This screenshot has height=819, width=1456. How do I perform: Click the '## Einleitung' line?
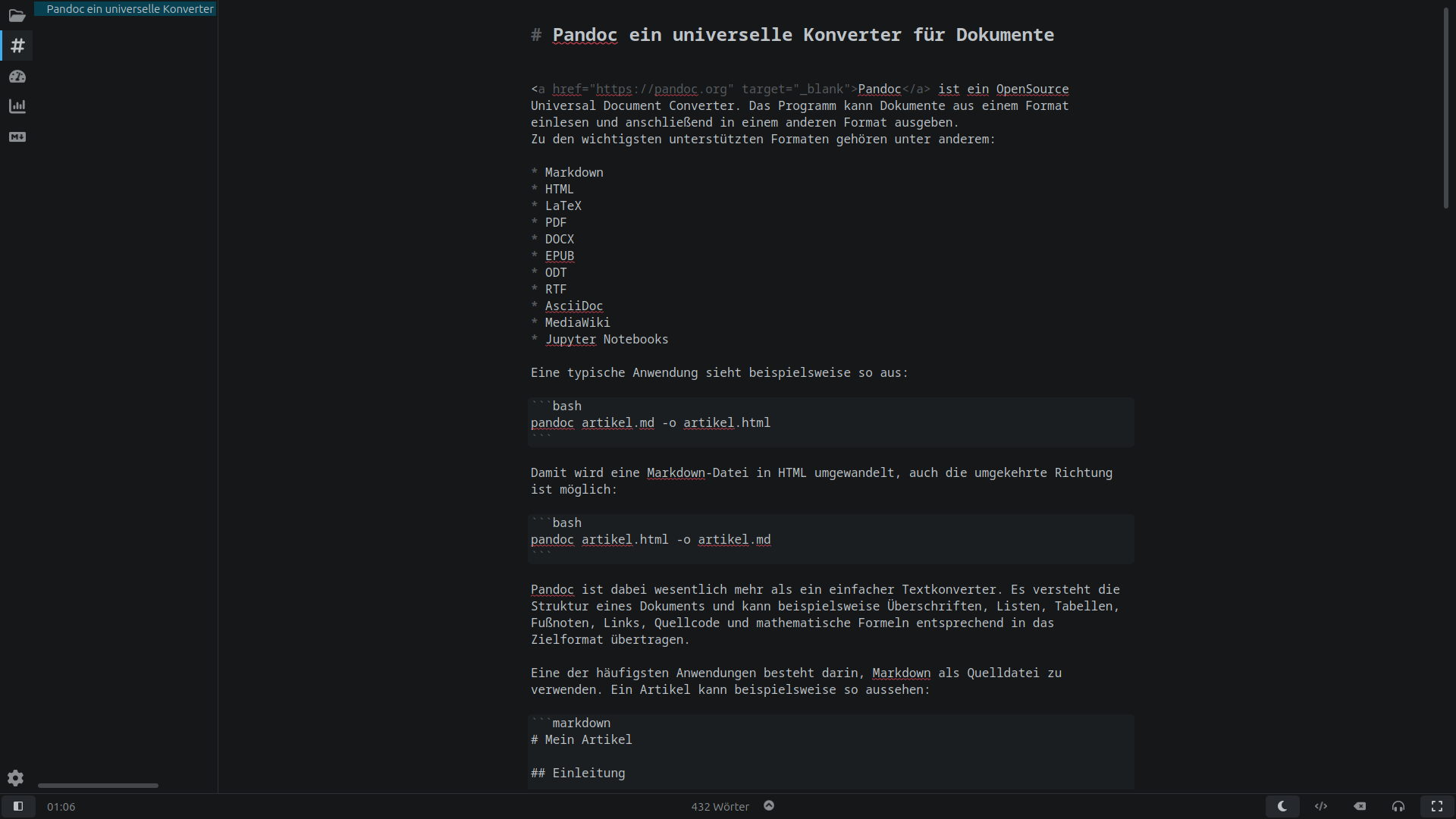click(x=578, y=773)
